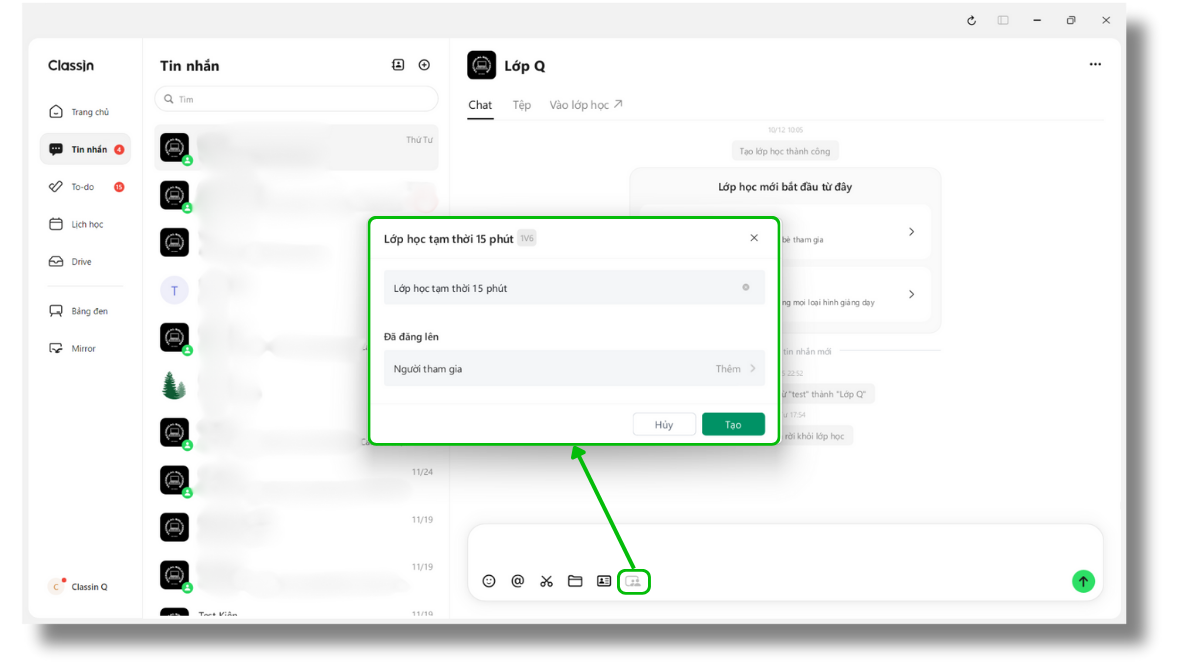Open the contacts icon beside Tin nhắn header
The width and height of the screenshot is (1187, 668).
pos(398,65)
